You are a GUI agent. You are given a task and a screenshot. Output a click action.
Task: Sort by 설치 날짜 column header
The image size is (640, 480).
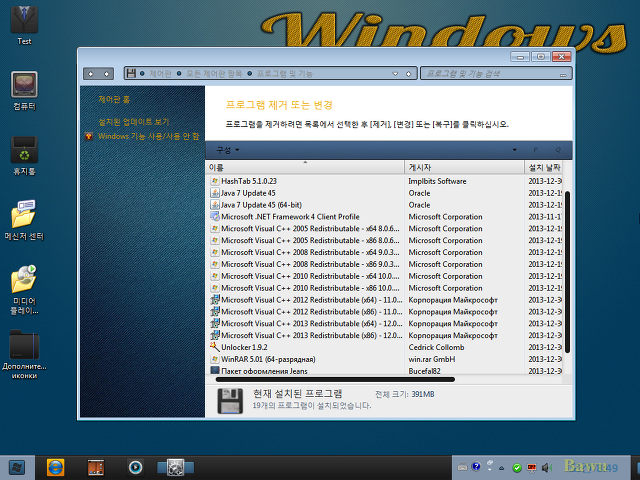point(543,167)
